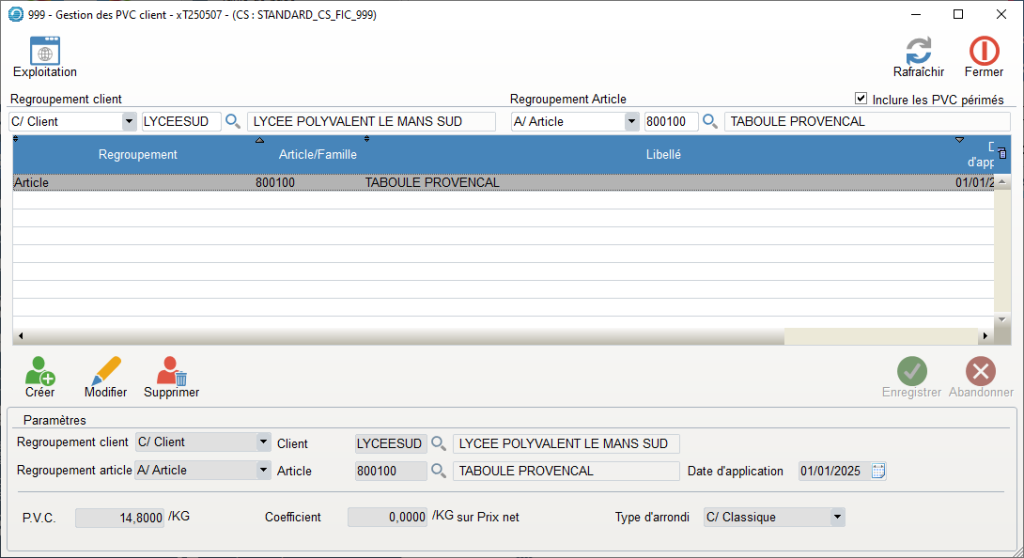Select the TABOULE PROVENCAL article row
Screen dimensions: 1024x558
click(432, 183)
